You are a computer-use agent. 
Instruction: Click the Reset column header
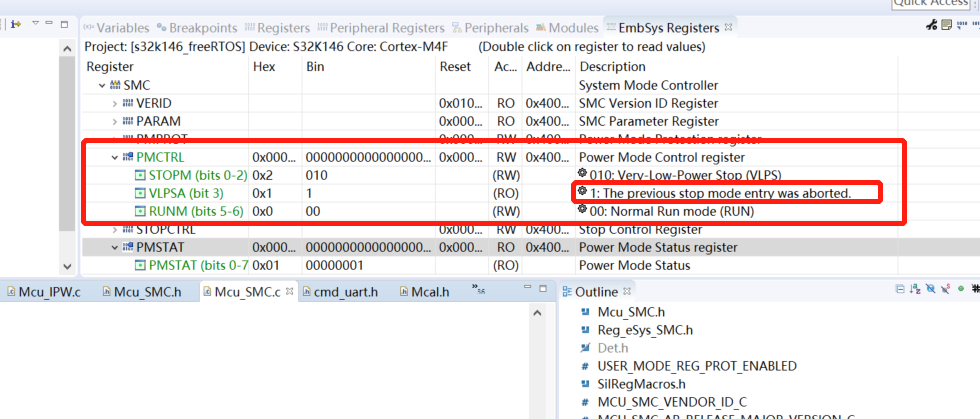click(x=455, y=66)
